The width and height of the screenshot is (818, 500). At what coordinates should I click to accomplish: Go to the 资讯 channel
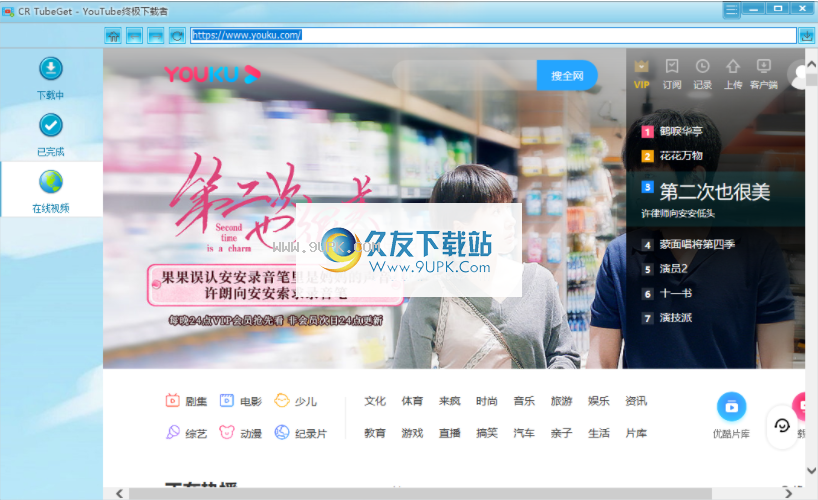(x=636, y=401)
